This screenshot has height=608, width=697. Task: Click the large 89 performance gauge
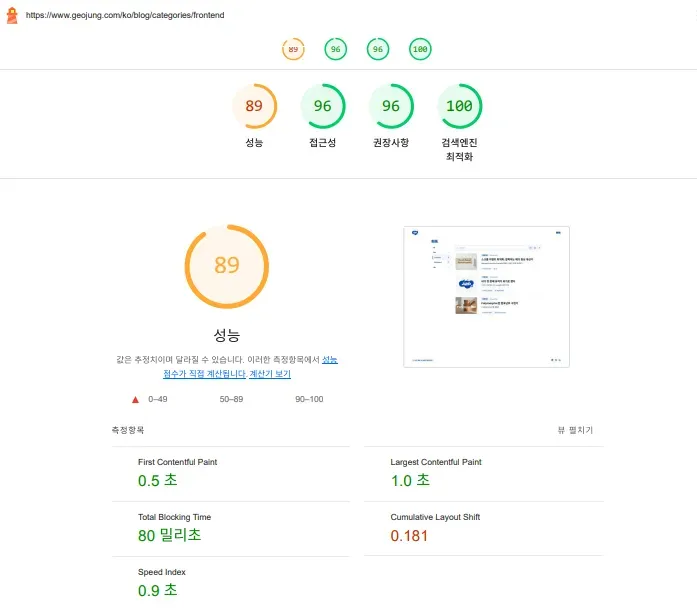[227, 265]
